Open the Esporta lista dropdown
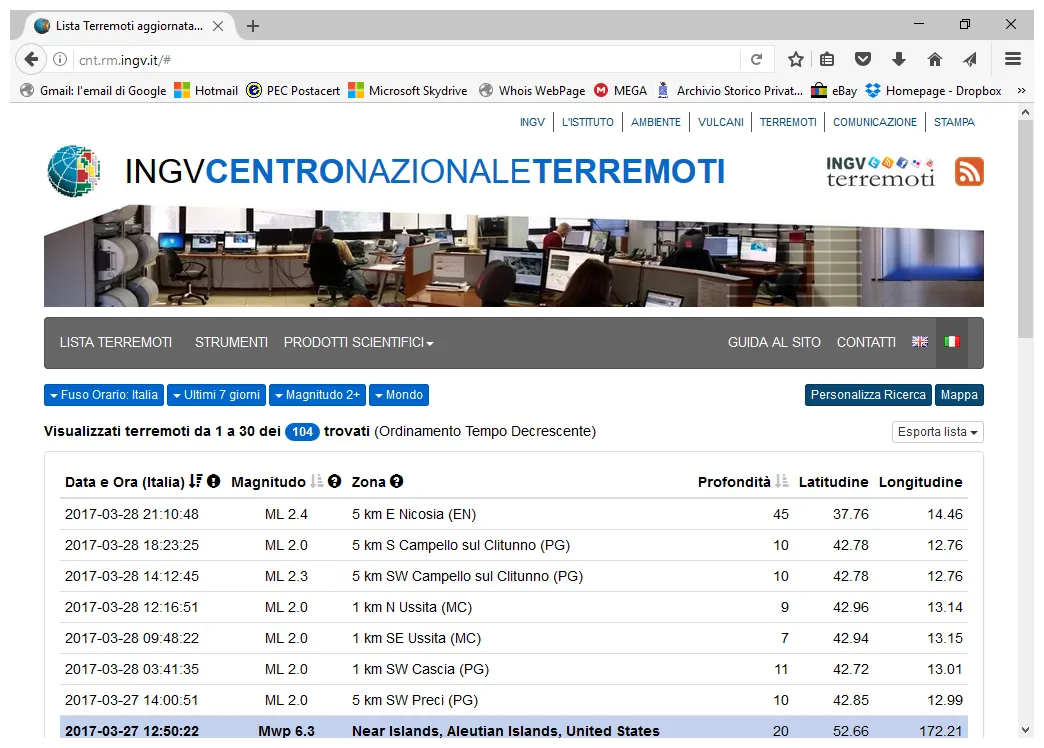1044x748 pixels. [x=935, y=431]
